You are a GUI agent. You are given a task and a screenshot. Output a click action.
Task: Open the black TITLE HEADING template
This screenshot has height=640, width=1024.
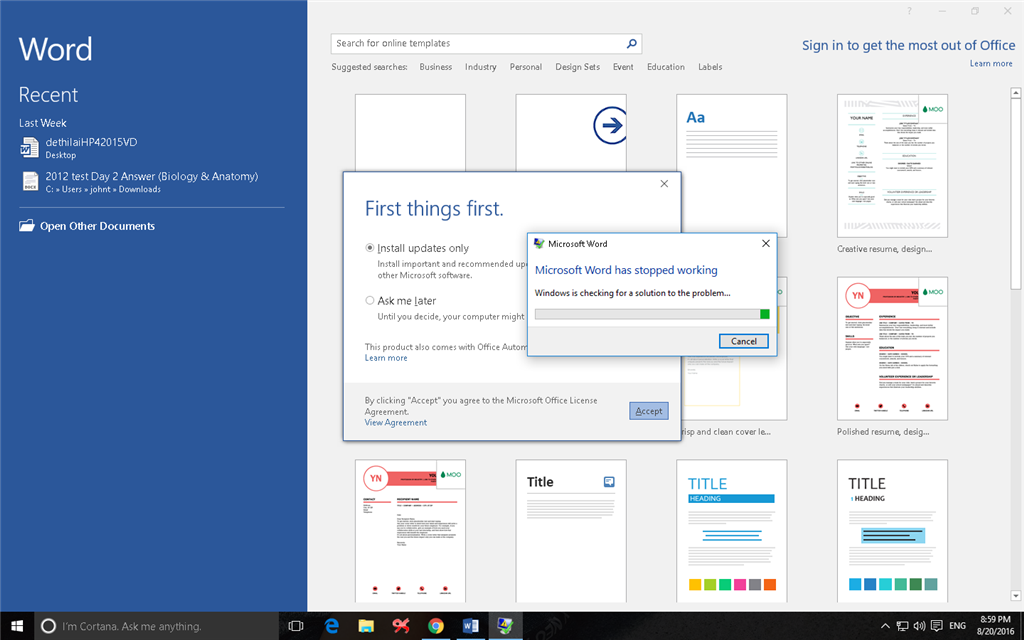click(892, 530)
